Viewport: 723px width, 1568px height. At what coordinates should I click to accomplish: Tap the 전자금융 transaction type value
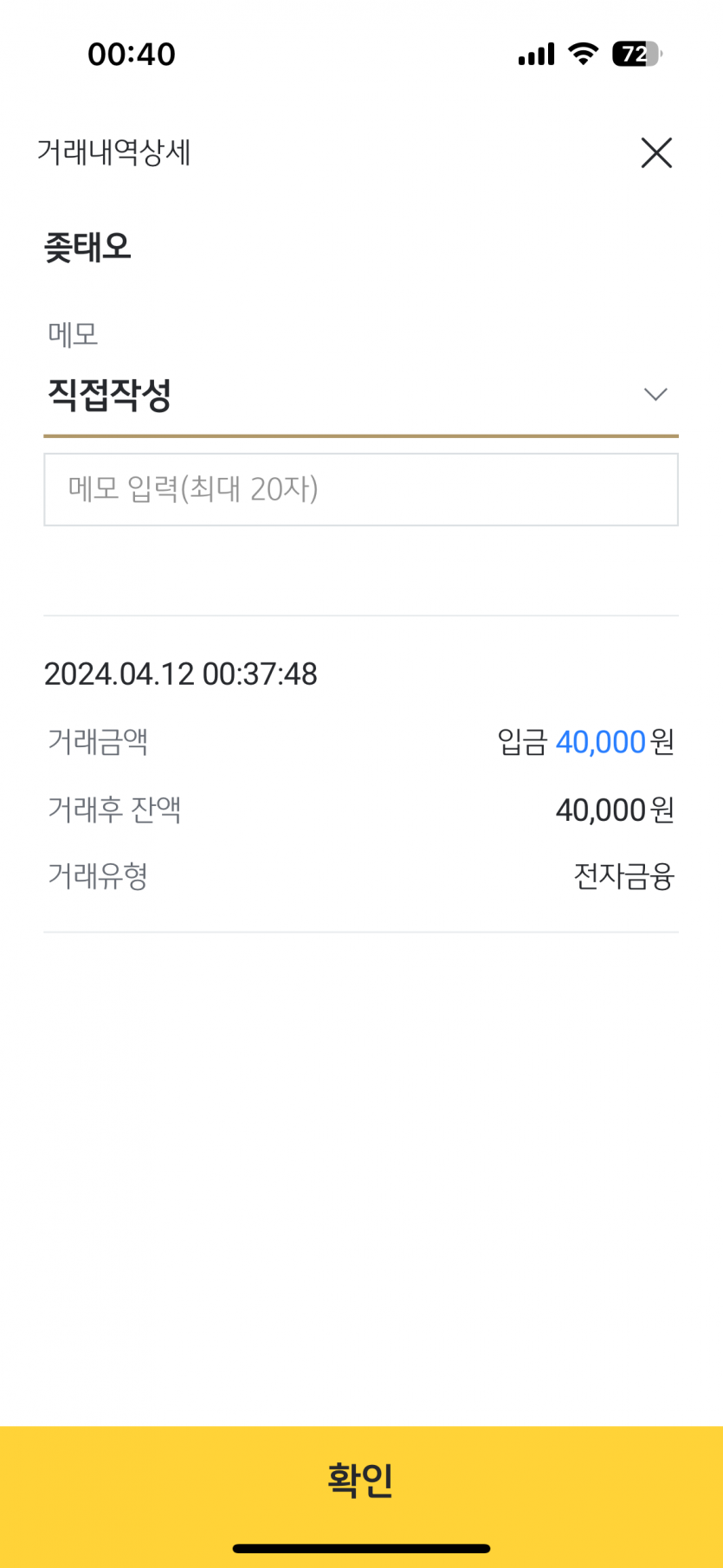point(623,877)
